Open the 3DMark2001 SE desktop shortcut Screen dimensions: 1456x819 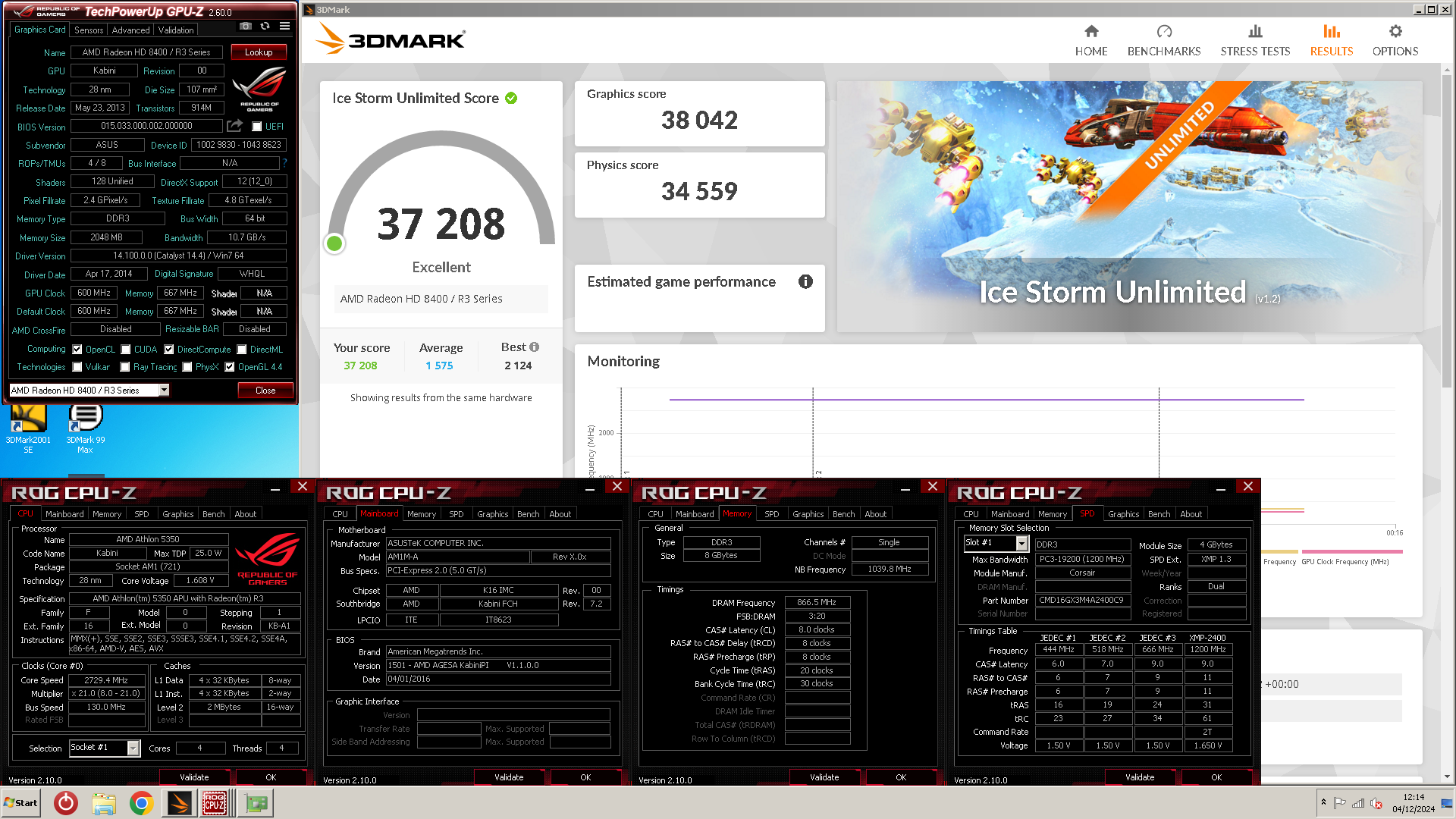tap(28, 428)
